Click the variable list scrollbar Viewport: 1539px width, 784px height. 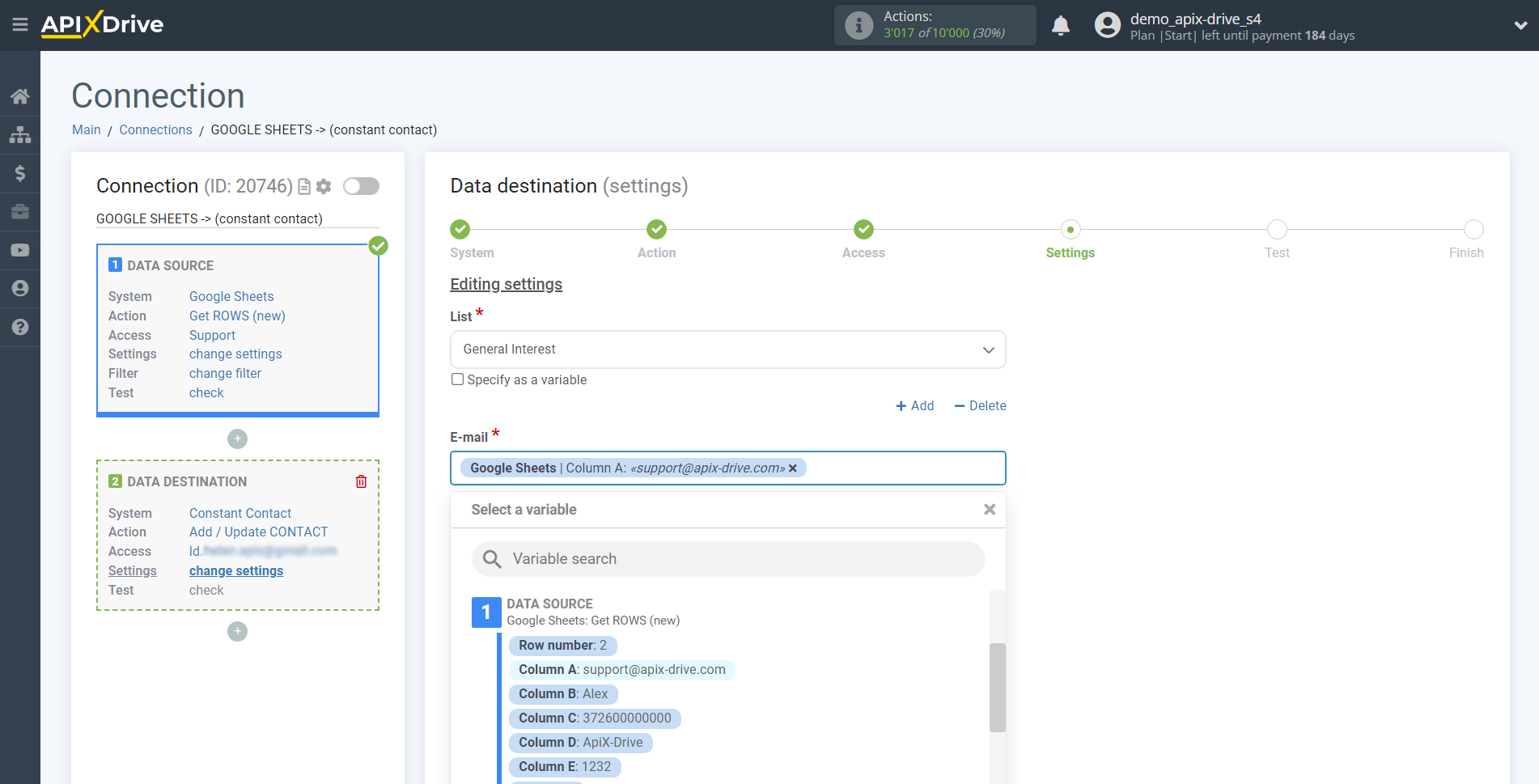(x=997, y=688)
